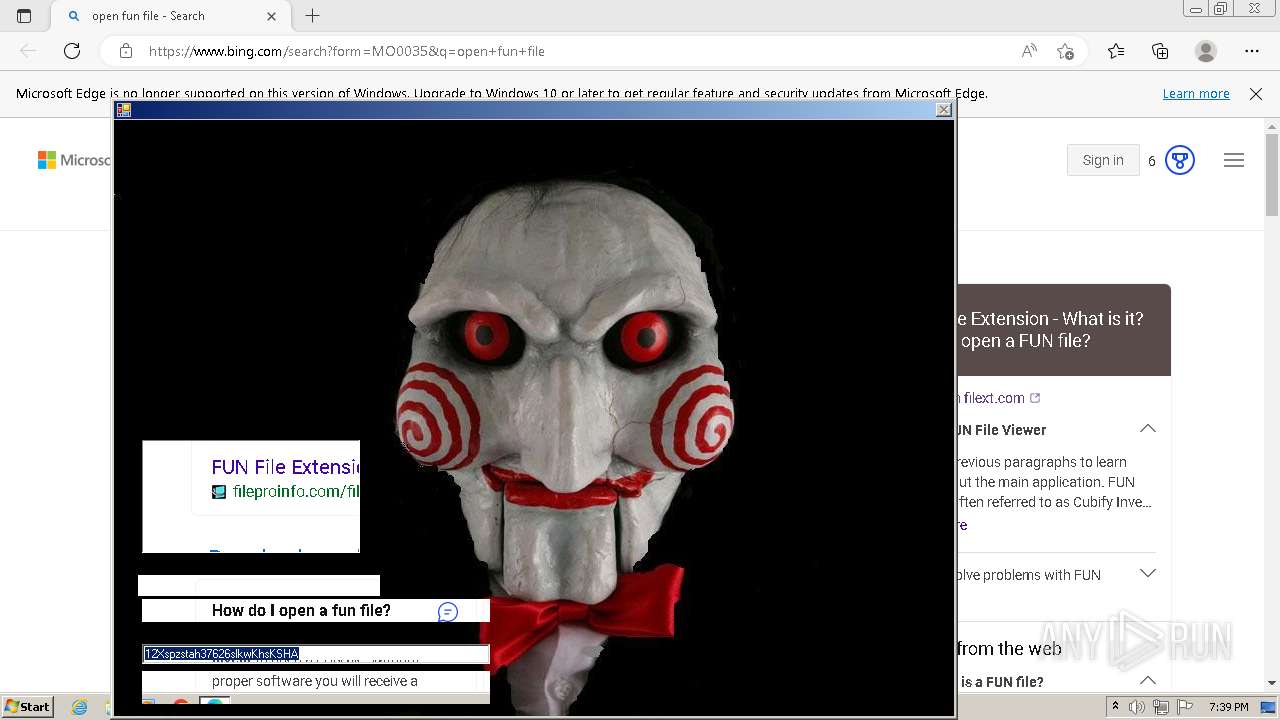Add this page to favorites
Viewport: 1280px width, 720px height.
tap(1066, 51)
